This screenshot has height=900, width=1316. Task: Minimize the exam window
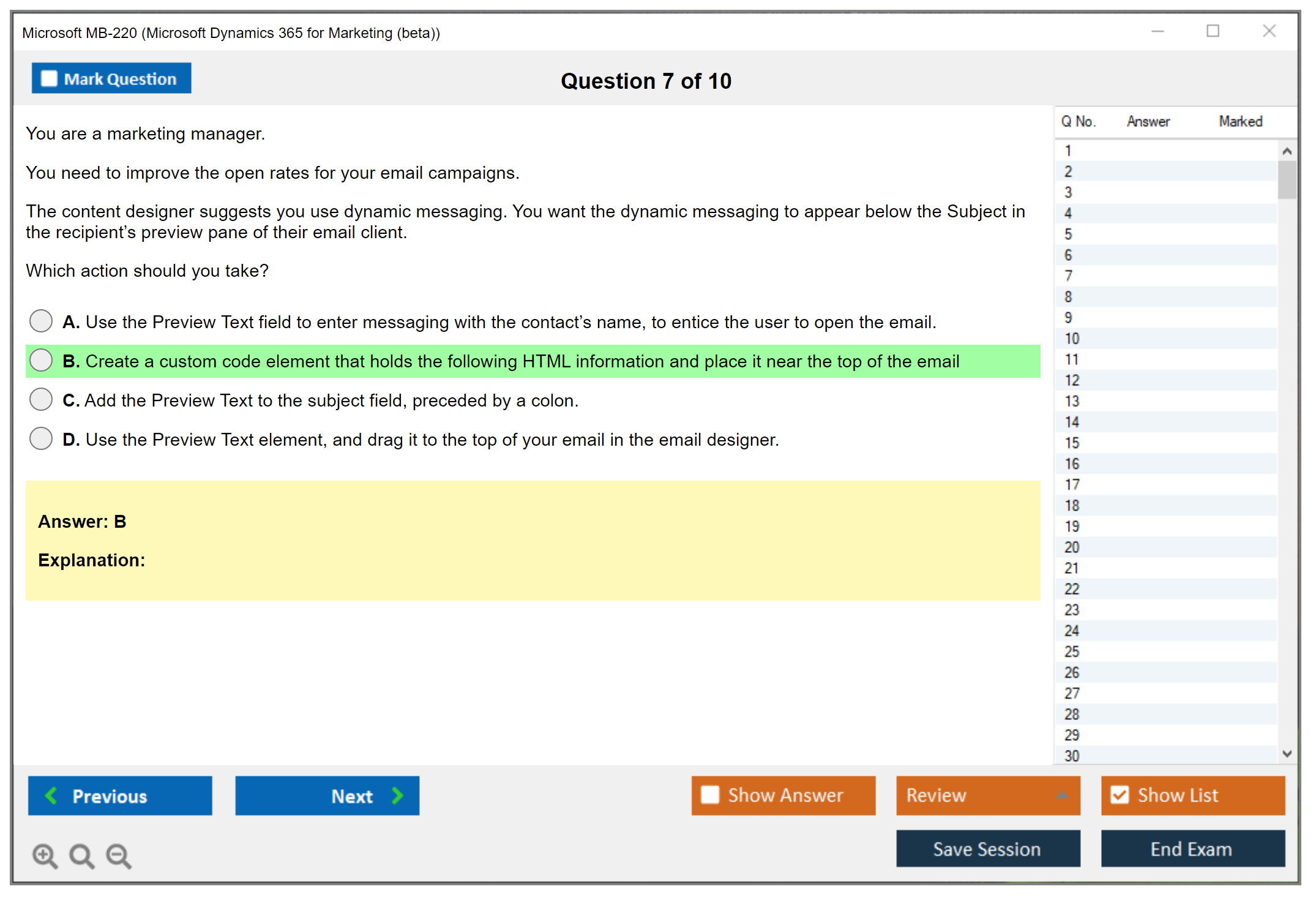1157,31
